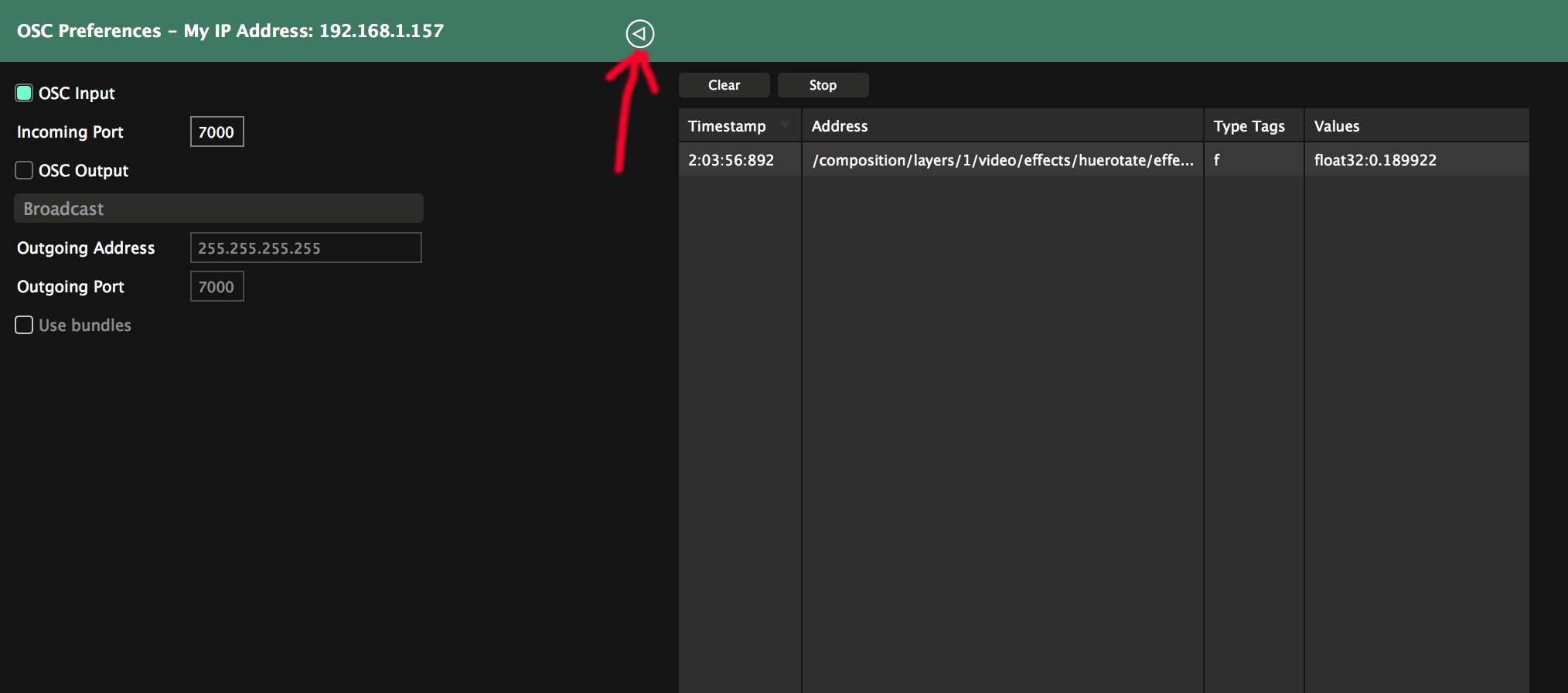Select the log entry timestamp 2:03:56:892
The width and height of the screenshot is (1568, 693).
pyautogui.click(x=731, y=160)
